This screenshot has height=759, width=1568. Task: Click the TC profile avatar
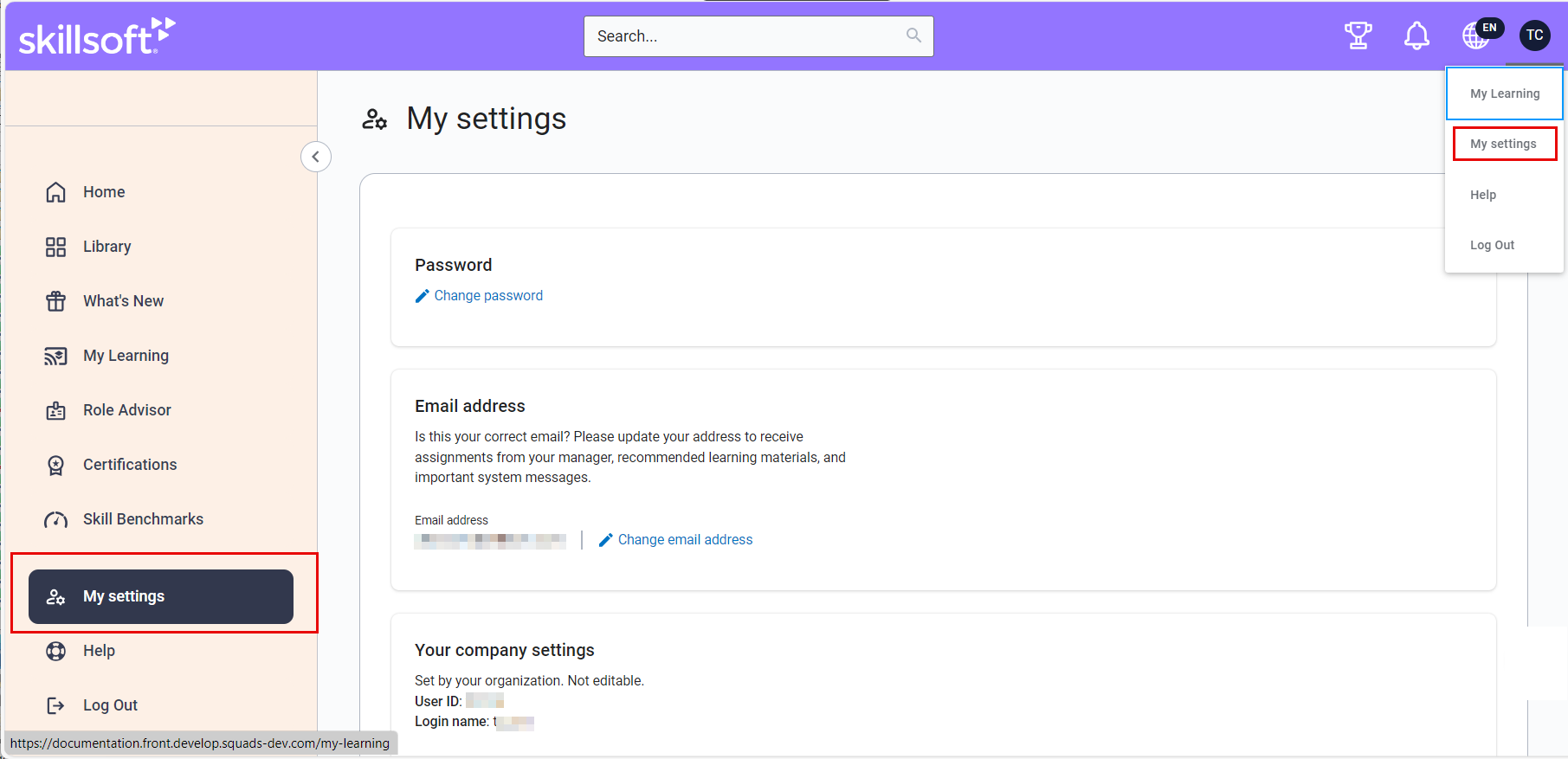1534,35
